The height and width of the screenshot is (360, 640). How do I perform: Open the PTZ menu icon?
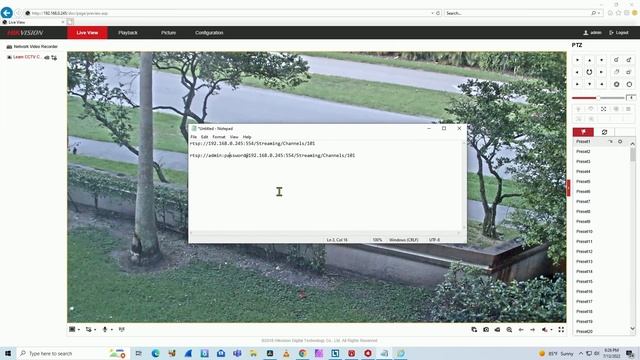point(629,109)
